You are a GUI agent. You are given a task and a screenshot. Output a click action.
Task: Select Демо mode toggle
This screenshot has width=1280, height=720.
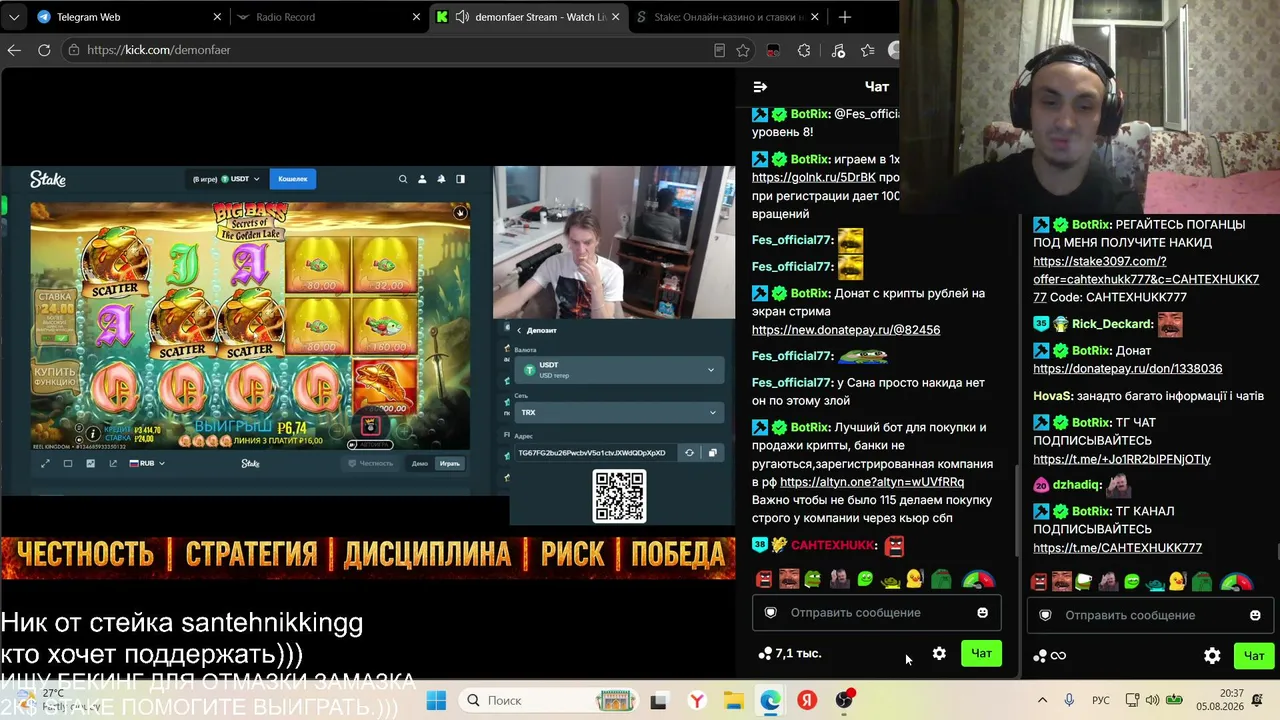click(x=420, y=463)
